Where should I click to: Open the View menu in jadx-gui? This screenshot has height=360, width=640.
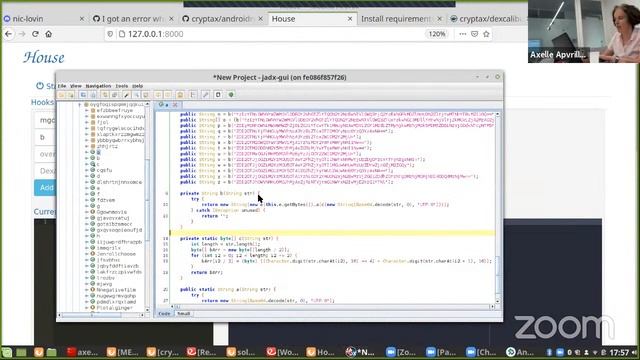click(76, 86)
